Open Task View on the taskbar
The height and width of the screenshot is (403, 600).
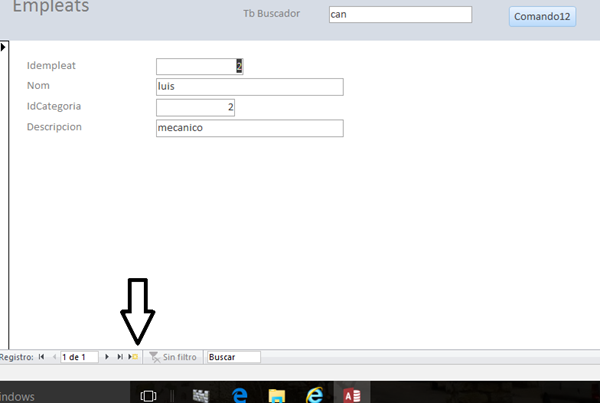148,395
